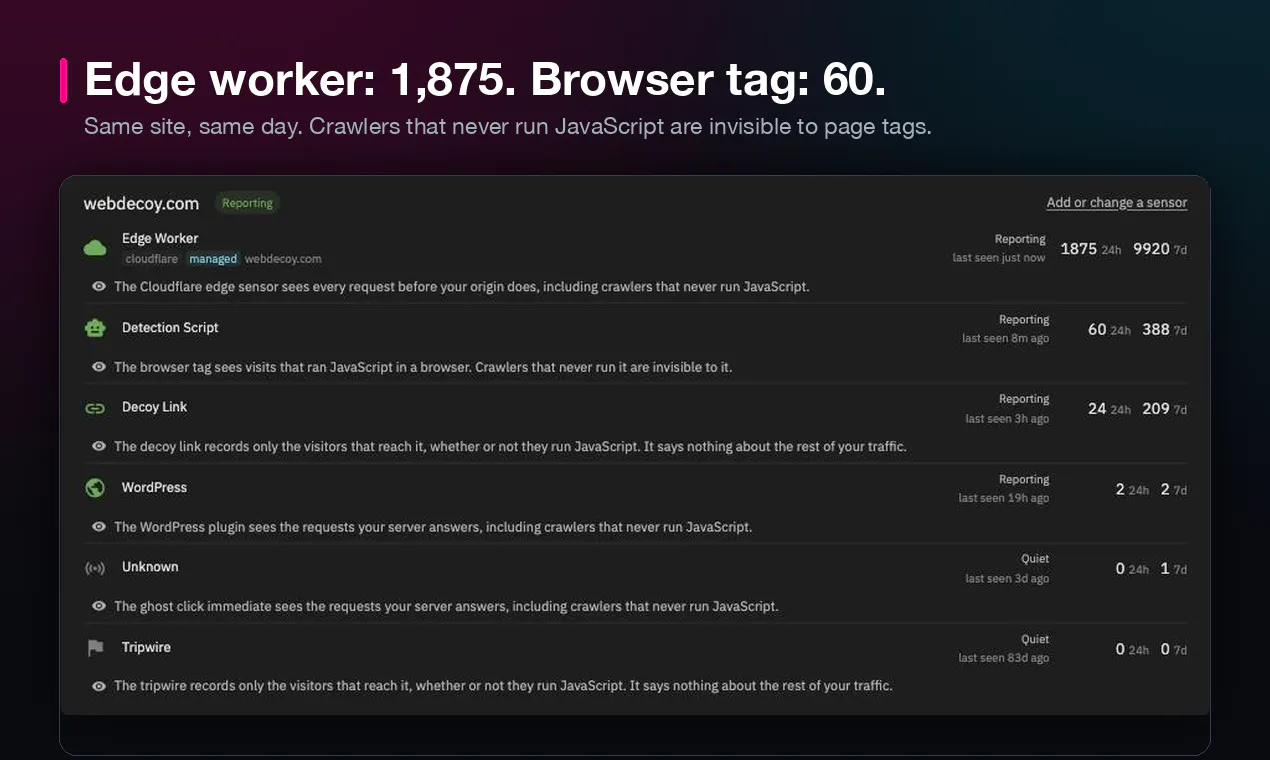The image size is (1270, 760).
Task: Click the 2 24h count for WordPress
Action: coord(1132,490)
